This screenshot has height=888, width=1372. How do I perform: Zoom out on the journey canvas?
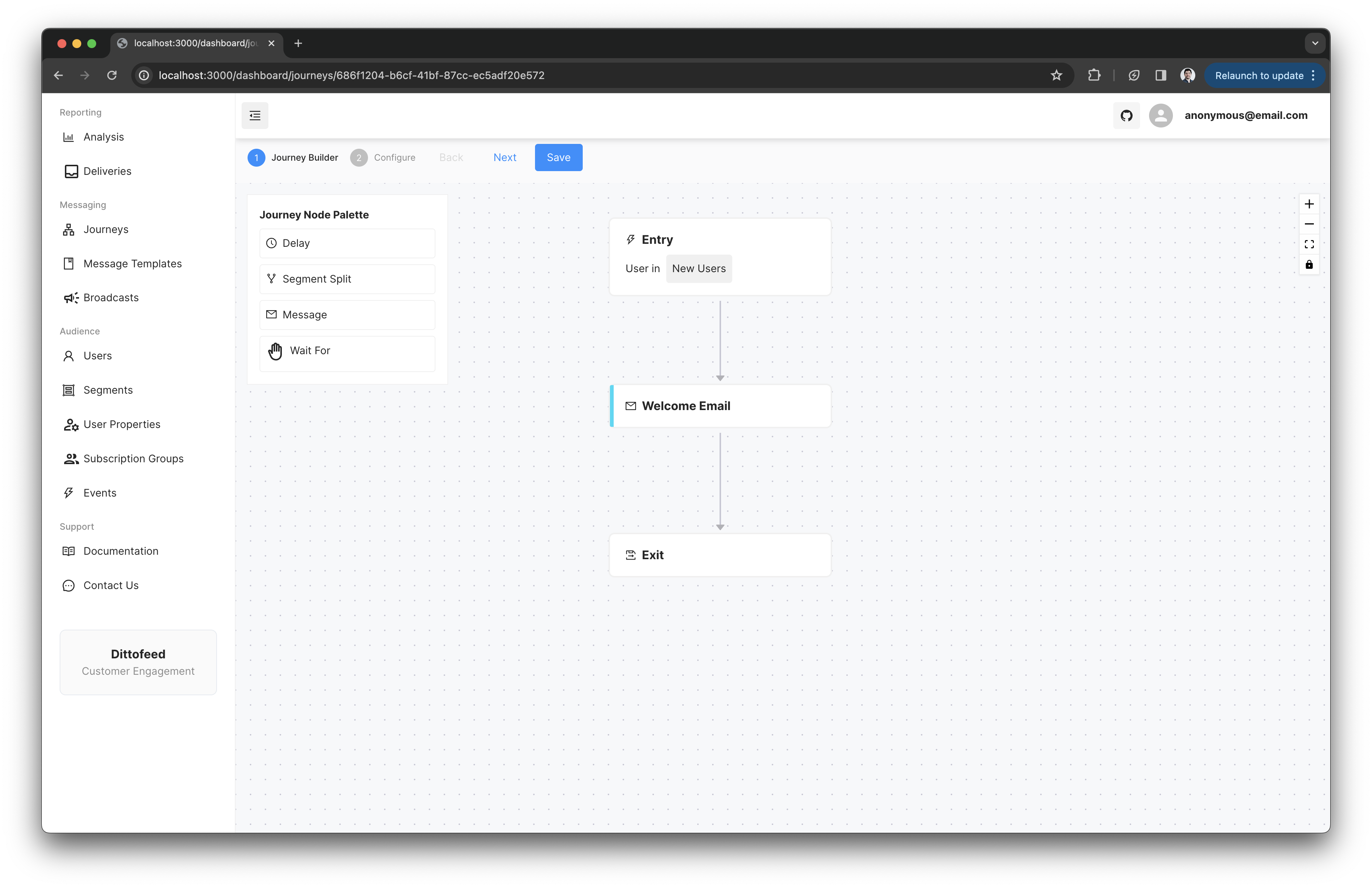(1309, 224)
